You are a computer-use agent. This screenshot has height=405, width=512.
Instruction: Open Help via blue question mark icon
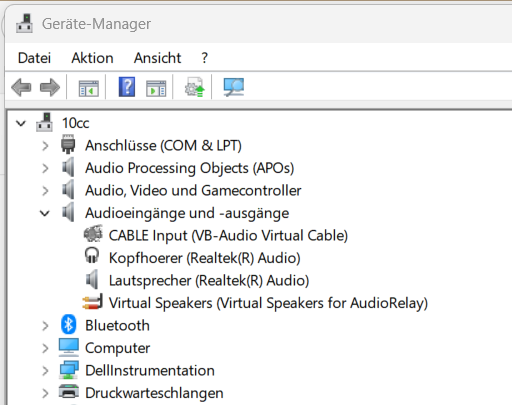point(127,87)
